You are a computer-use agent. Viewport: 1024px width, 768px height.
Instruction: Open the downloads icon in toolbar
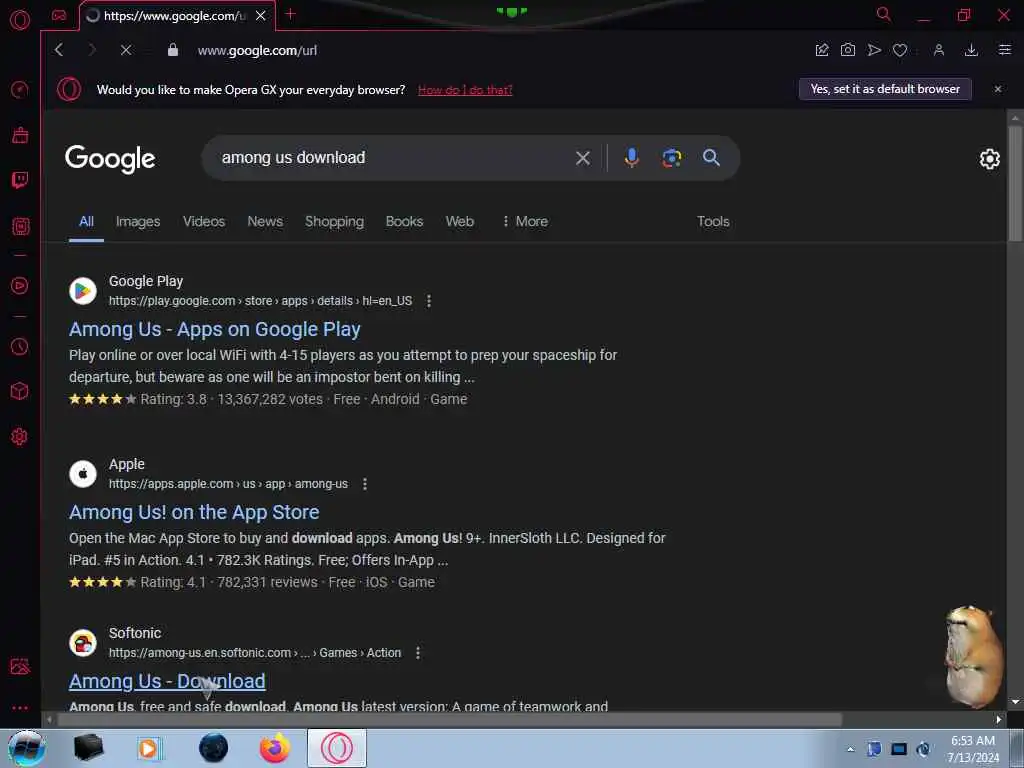pos(971,50)
